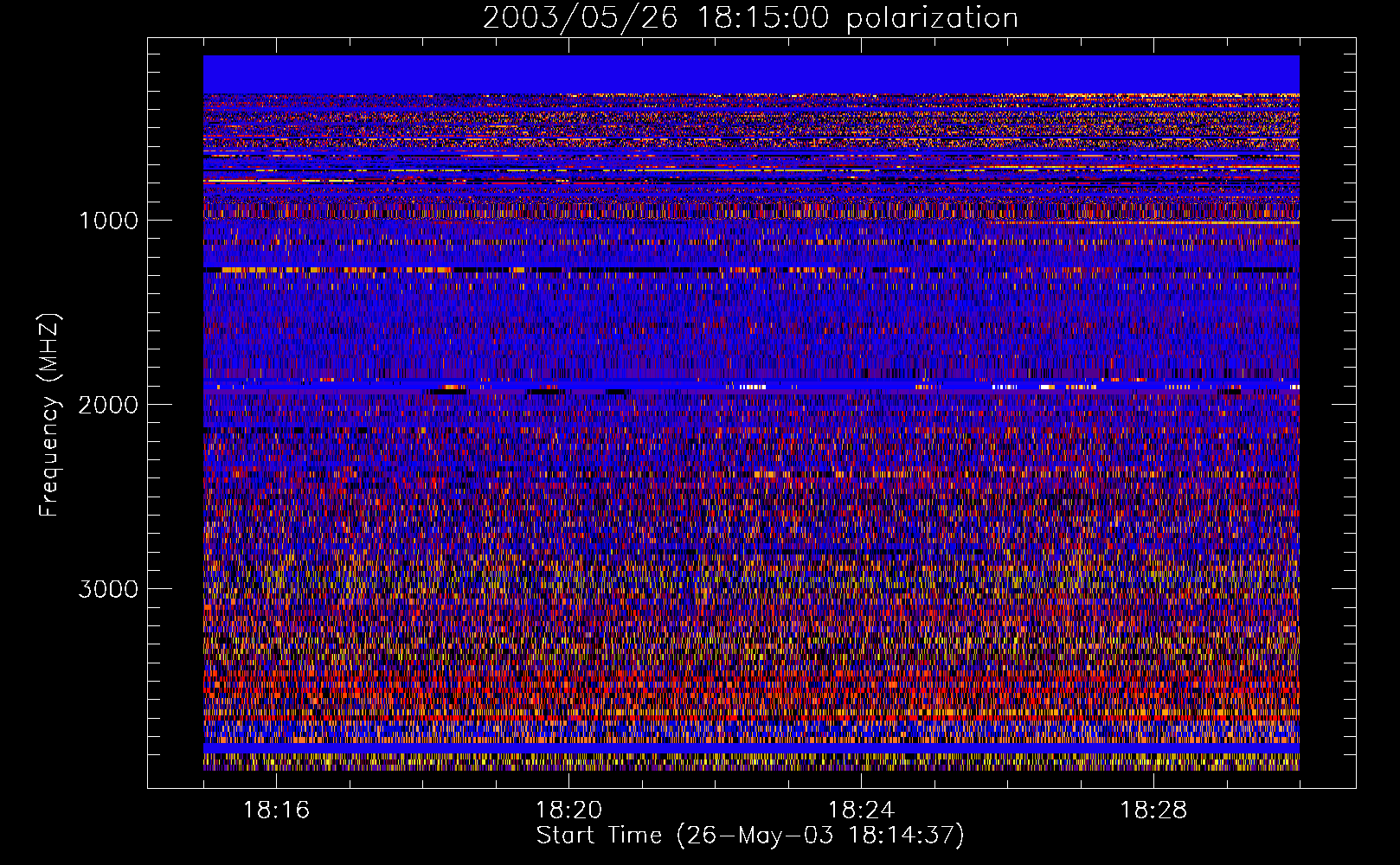Click the 3000 frequency tick label
The image size is (1400, 865).
(108, 589)
